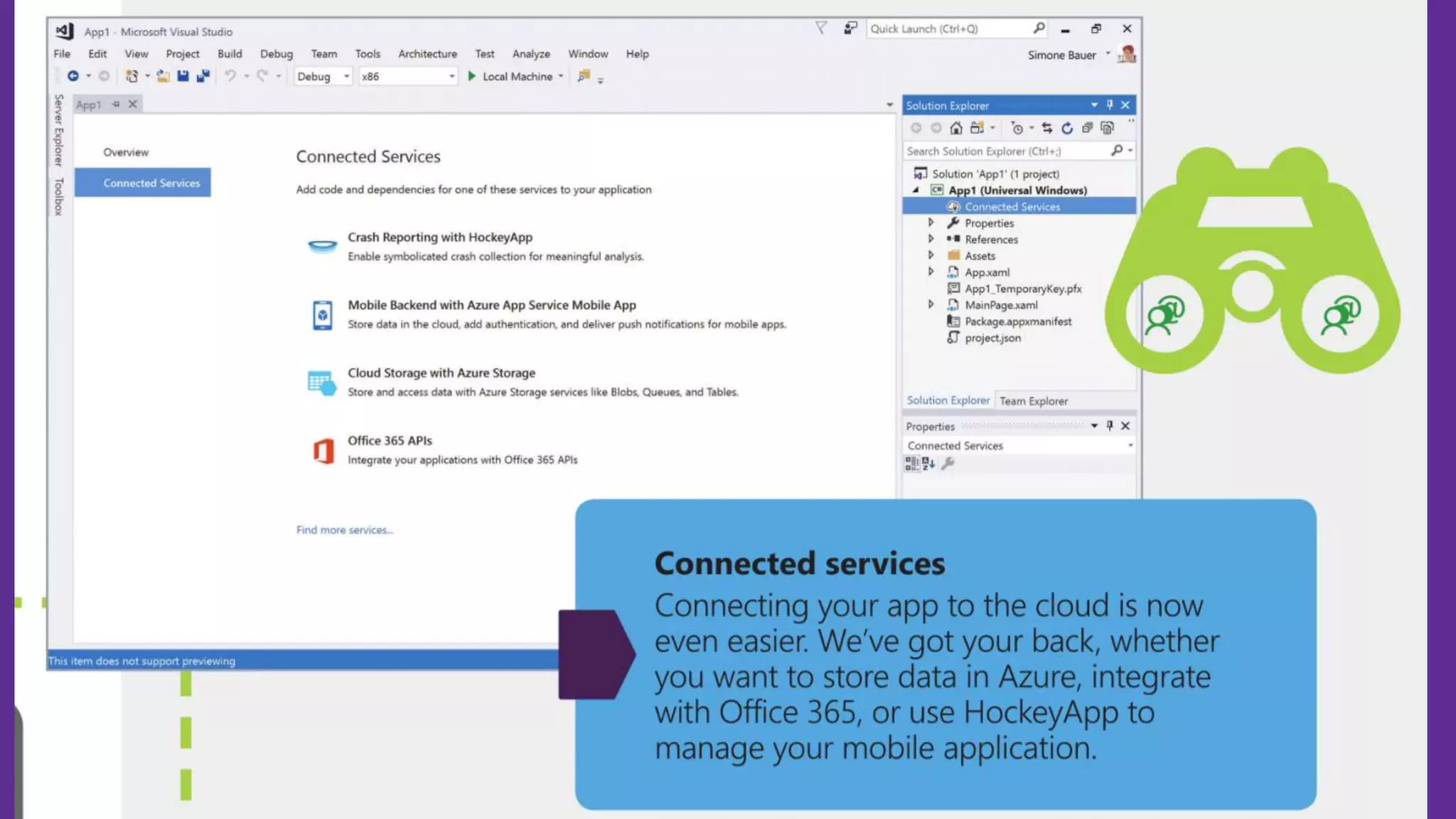Start debugging on Local Machine
The width and height of the screenshot is (1456, 819).
point(510,76)
